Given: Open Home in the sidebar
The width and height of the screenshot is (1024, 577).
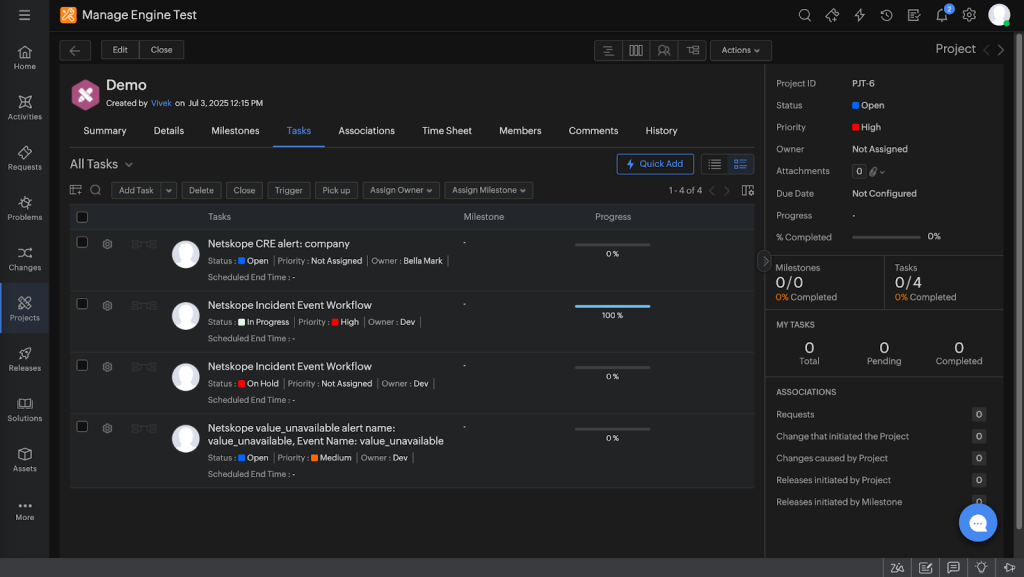Looking at the screenshot, I should 25,57.
